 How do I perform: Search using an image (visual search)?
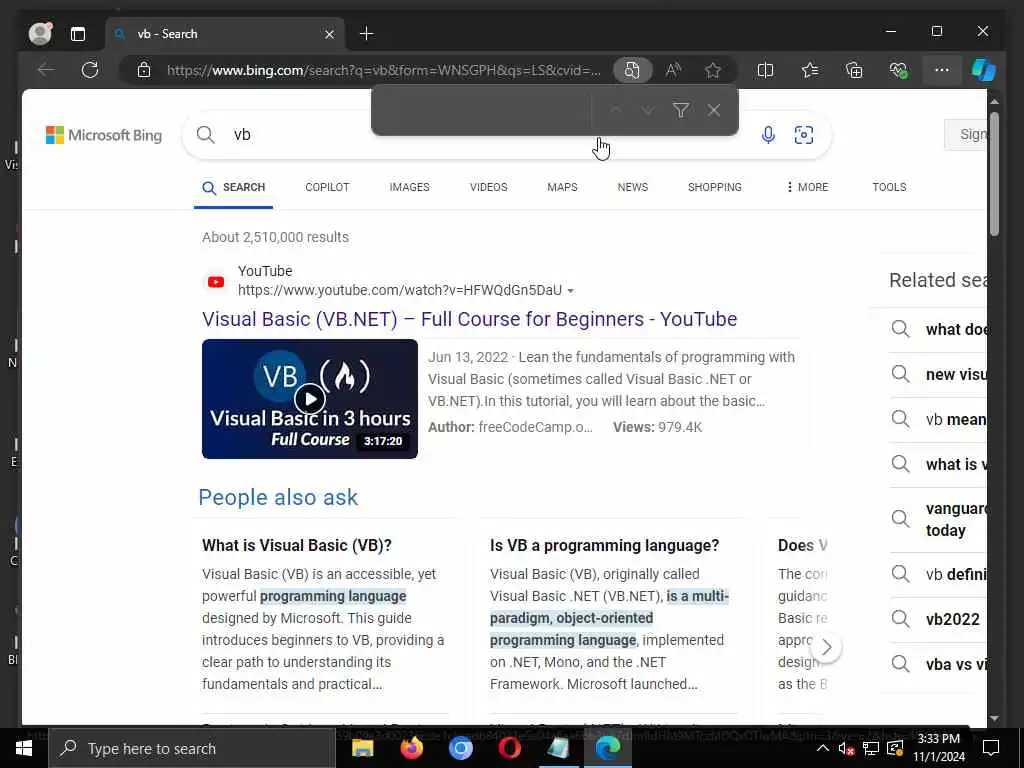pyautogui.click(x=804, y=135)
